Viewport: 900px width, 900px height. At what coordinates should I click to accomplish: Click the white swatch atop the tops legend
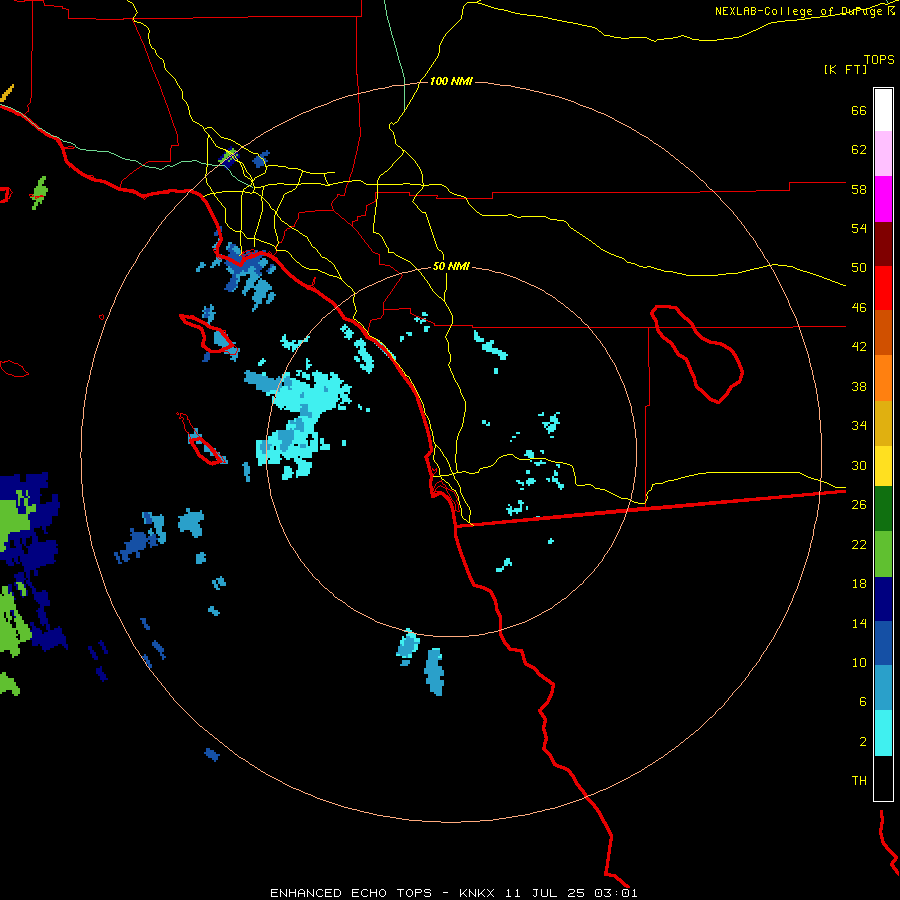(883, 110)
